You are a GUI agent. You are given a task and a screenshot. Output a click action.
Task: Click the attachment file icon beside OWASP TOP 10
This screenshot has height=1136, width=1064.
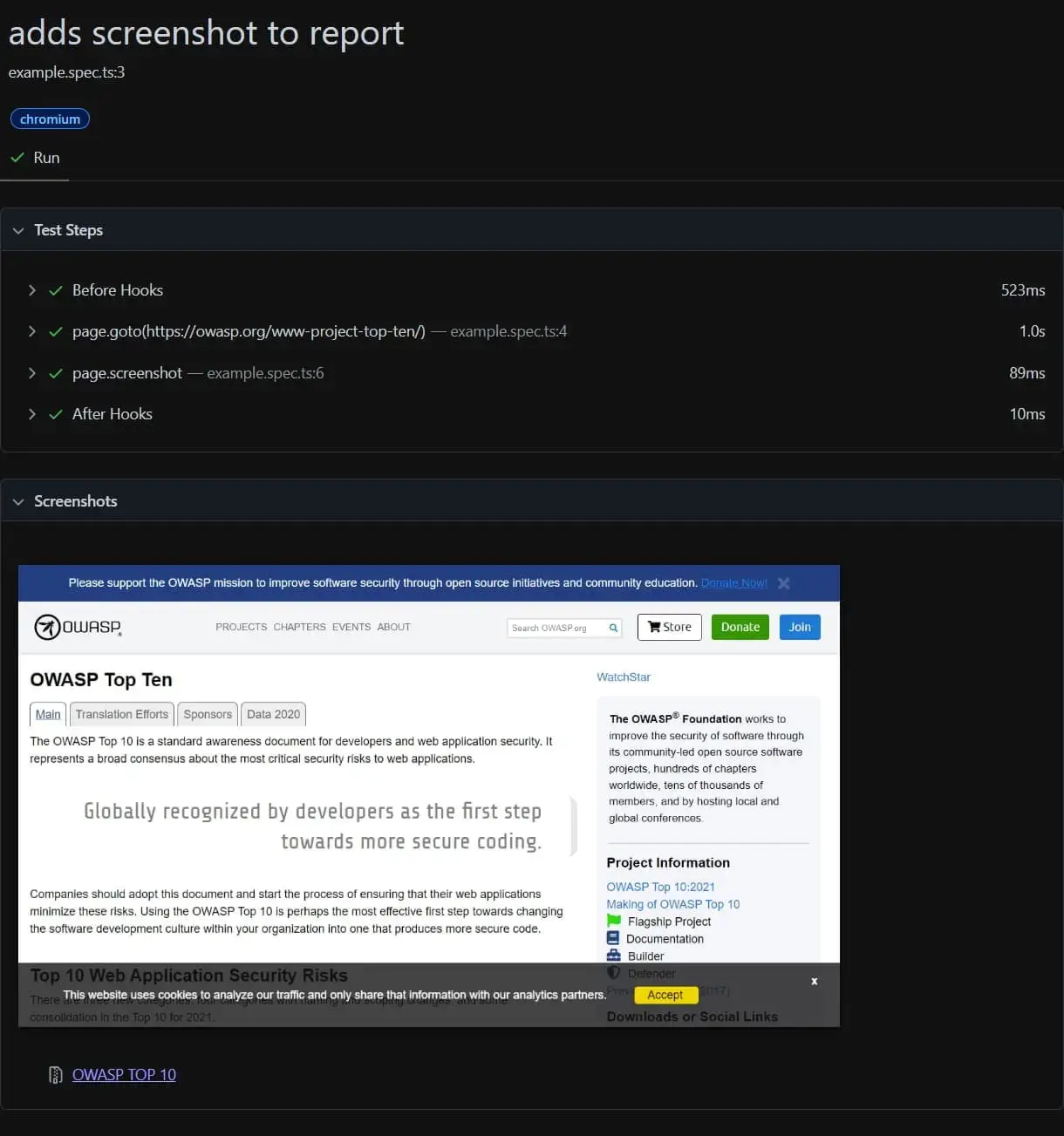pyautogui.click(x=56, y=1075)
